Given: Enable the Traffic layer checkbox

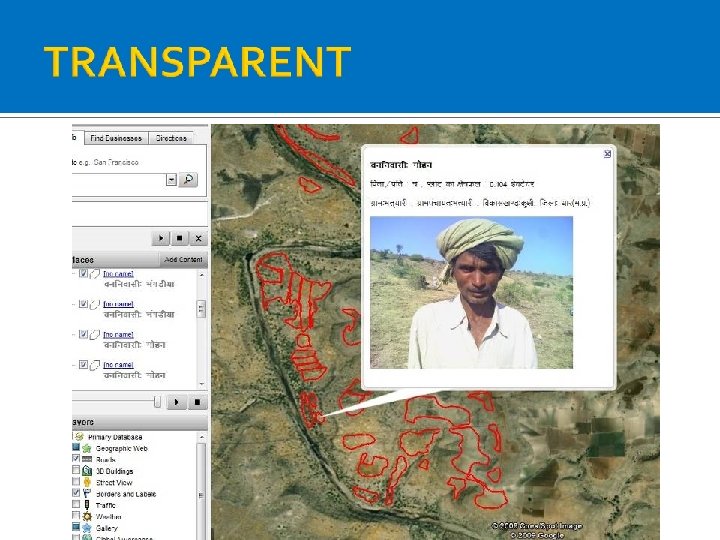Looking at the screenshot, I should [76, 504].
